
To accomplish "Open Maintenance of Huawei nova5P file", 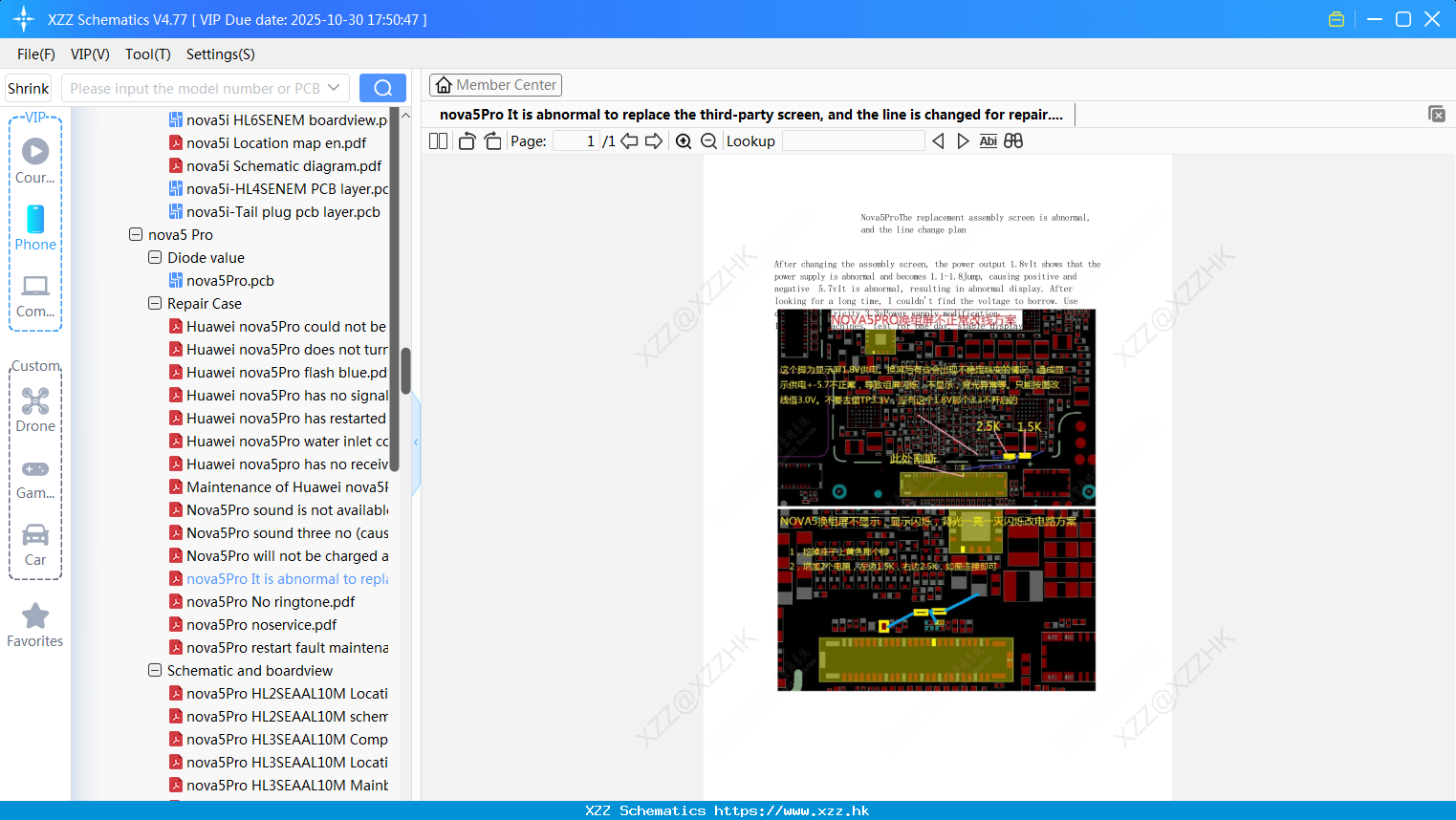I will pos(278,486).
